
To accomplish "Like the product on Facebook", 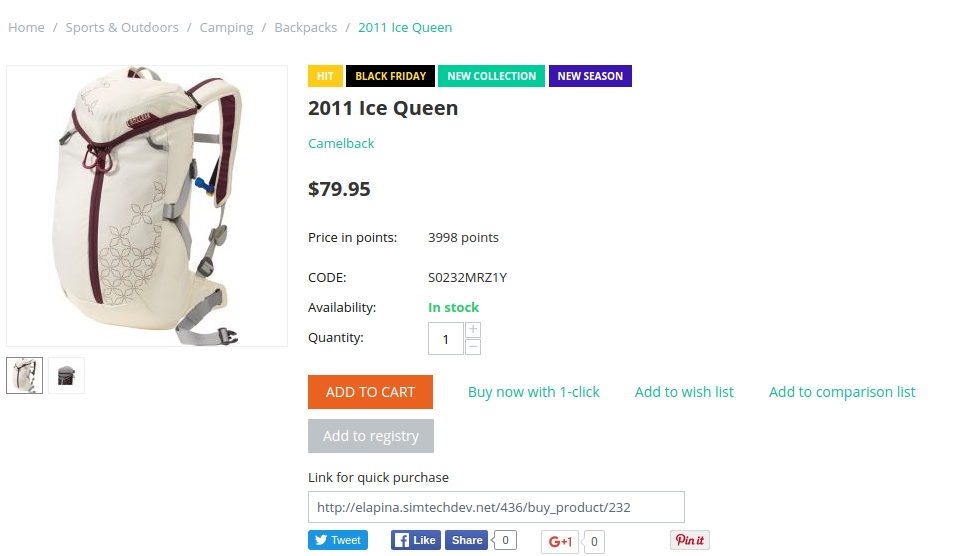I will click(x=416, y=540).
